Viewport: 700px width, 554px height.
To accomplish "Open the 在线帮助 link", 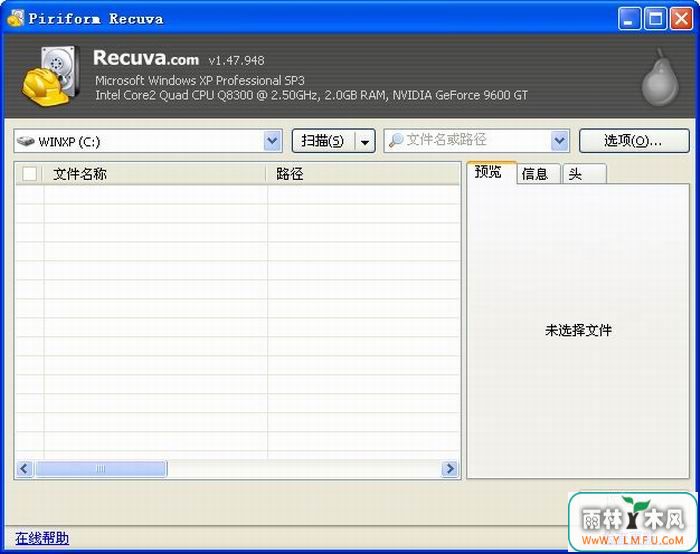I will 42,538.
